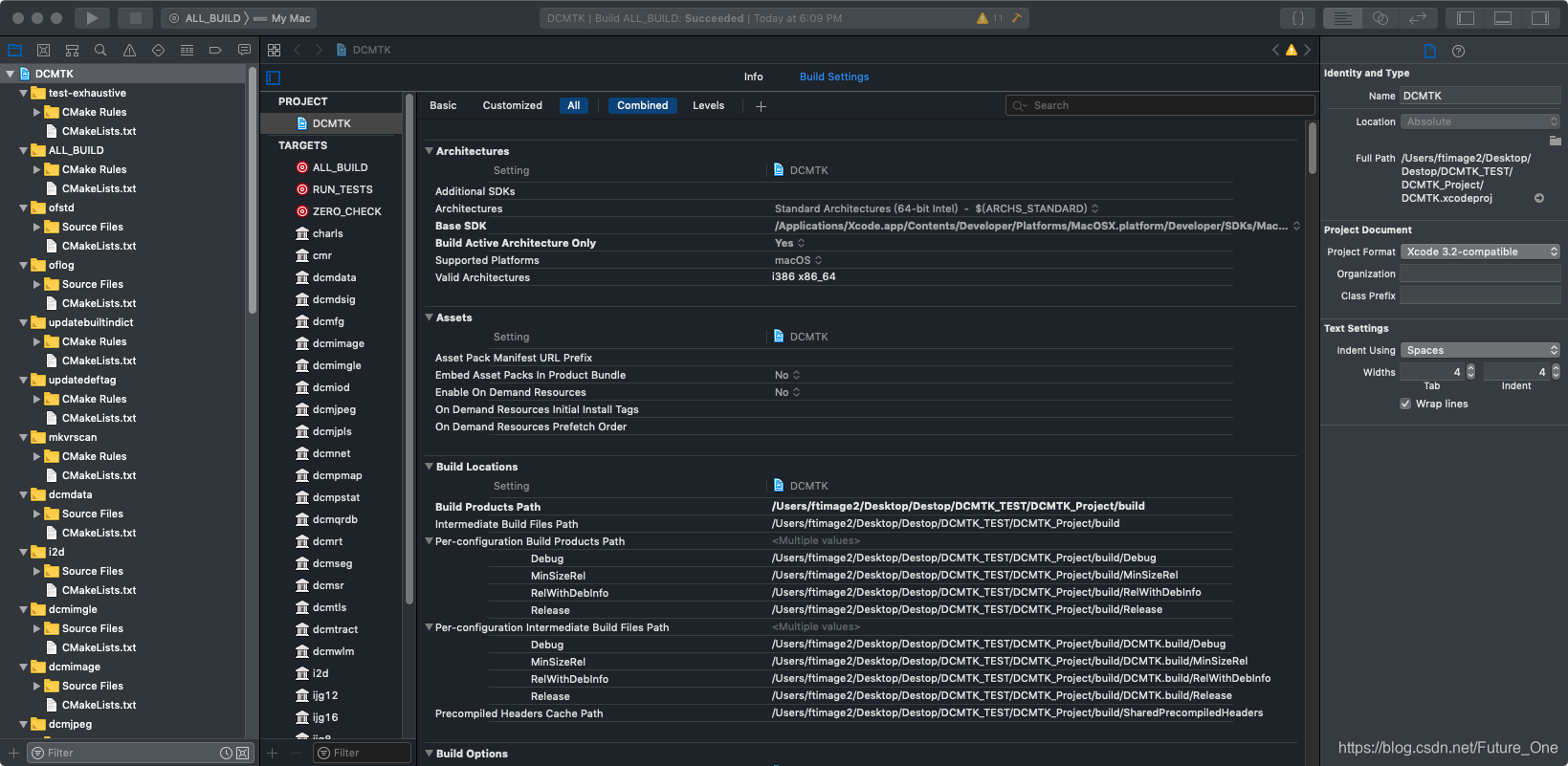Expand Source Files under ofstd
Viewport: 1568px width, 766px height.
point(37,227)
